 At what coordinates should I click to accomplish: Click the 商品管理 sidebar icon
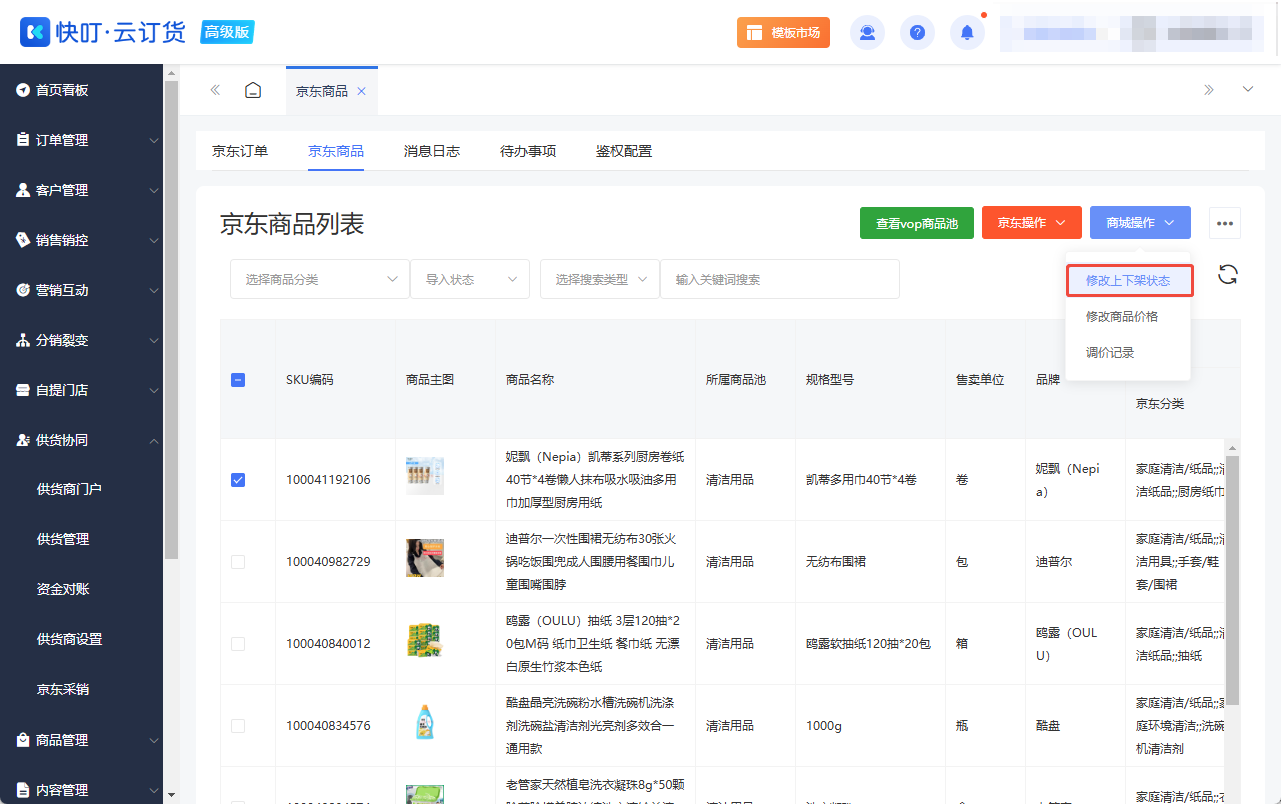tap(23, 740)
